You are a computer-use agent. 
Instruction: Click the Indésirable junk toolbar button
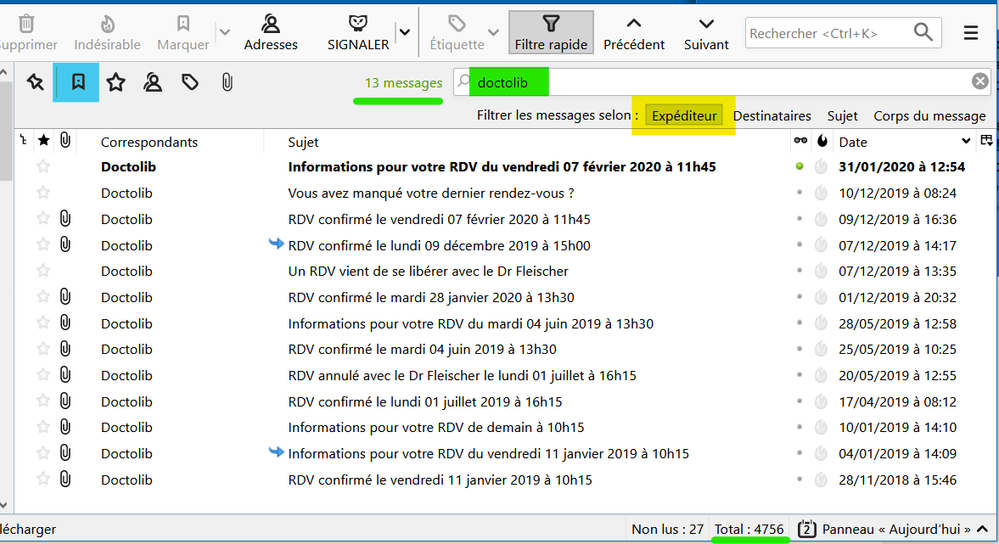point(107,33)
